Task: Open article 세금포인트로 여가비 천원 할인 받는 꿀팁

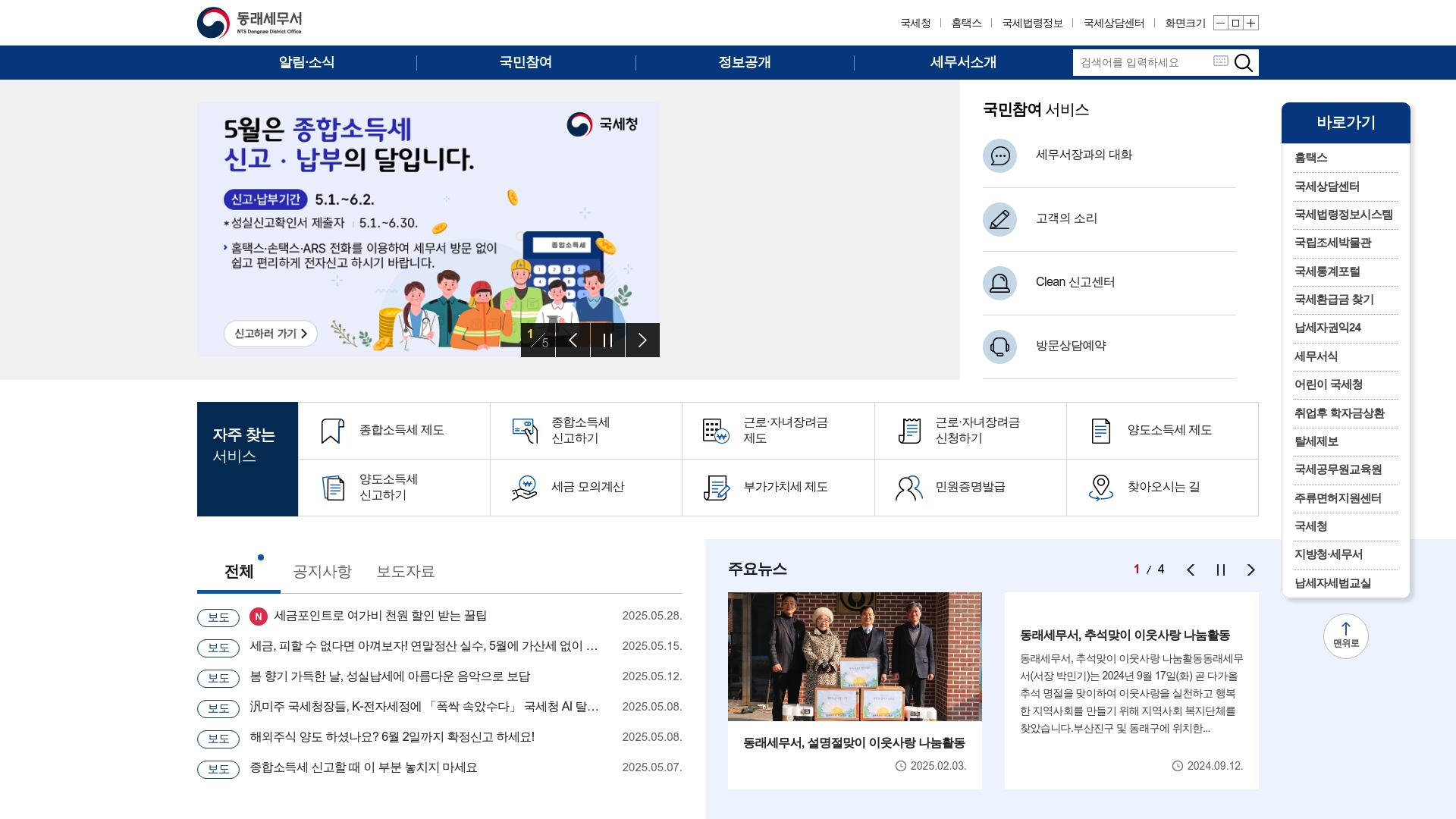Action: click(x=380, y=616)
